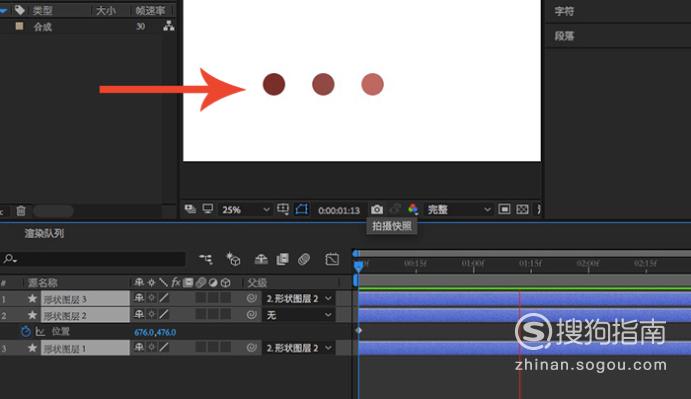Click the blue current time indicator handle

click(x=359, y=266)
